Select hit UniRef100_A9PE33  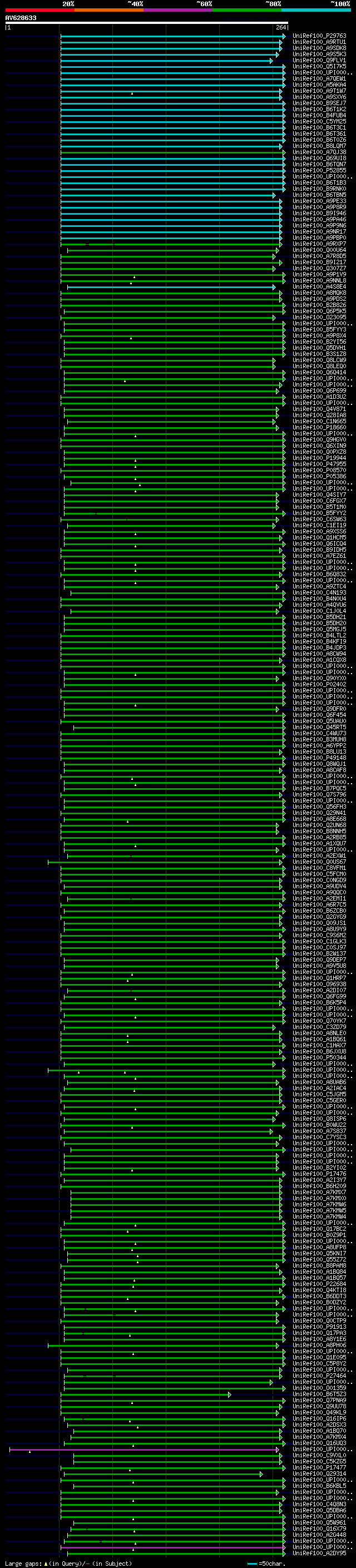[x=319, y=201]
